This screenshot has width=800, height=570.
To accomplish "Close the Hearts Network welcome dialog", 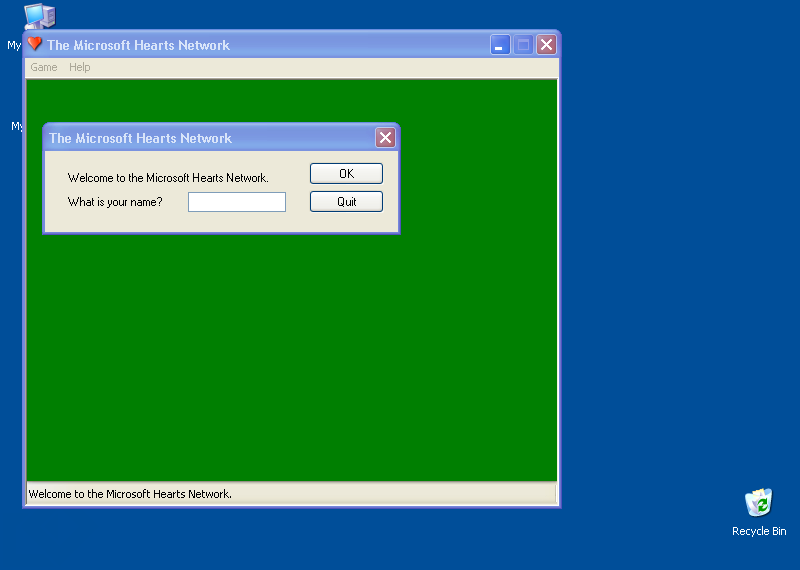I will coord(385,137).
